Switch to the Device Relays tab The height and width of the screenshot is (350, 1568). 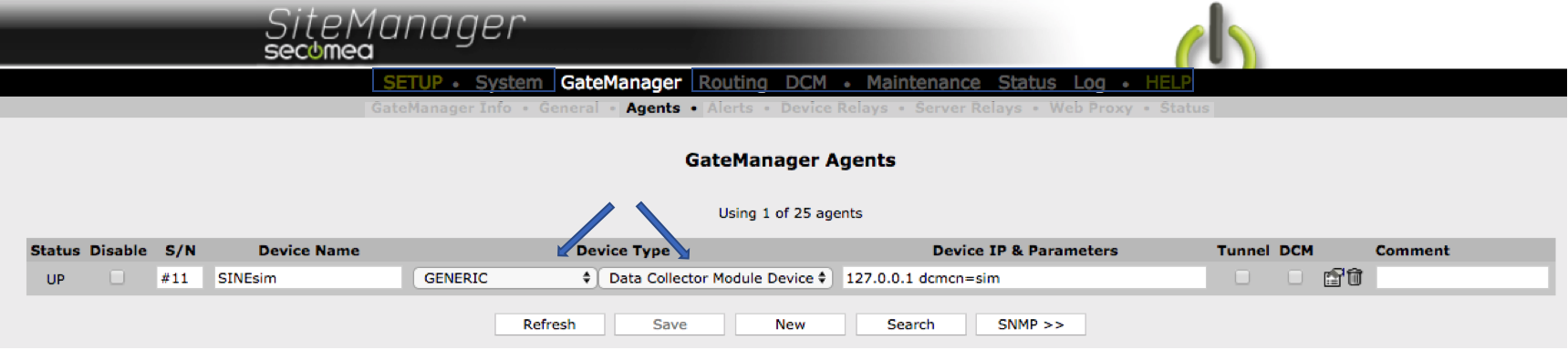tap(834, 108)
